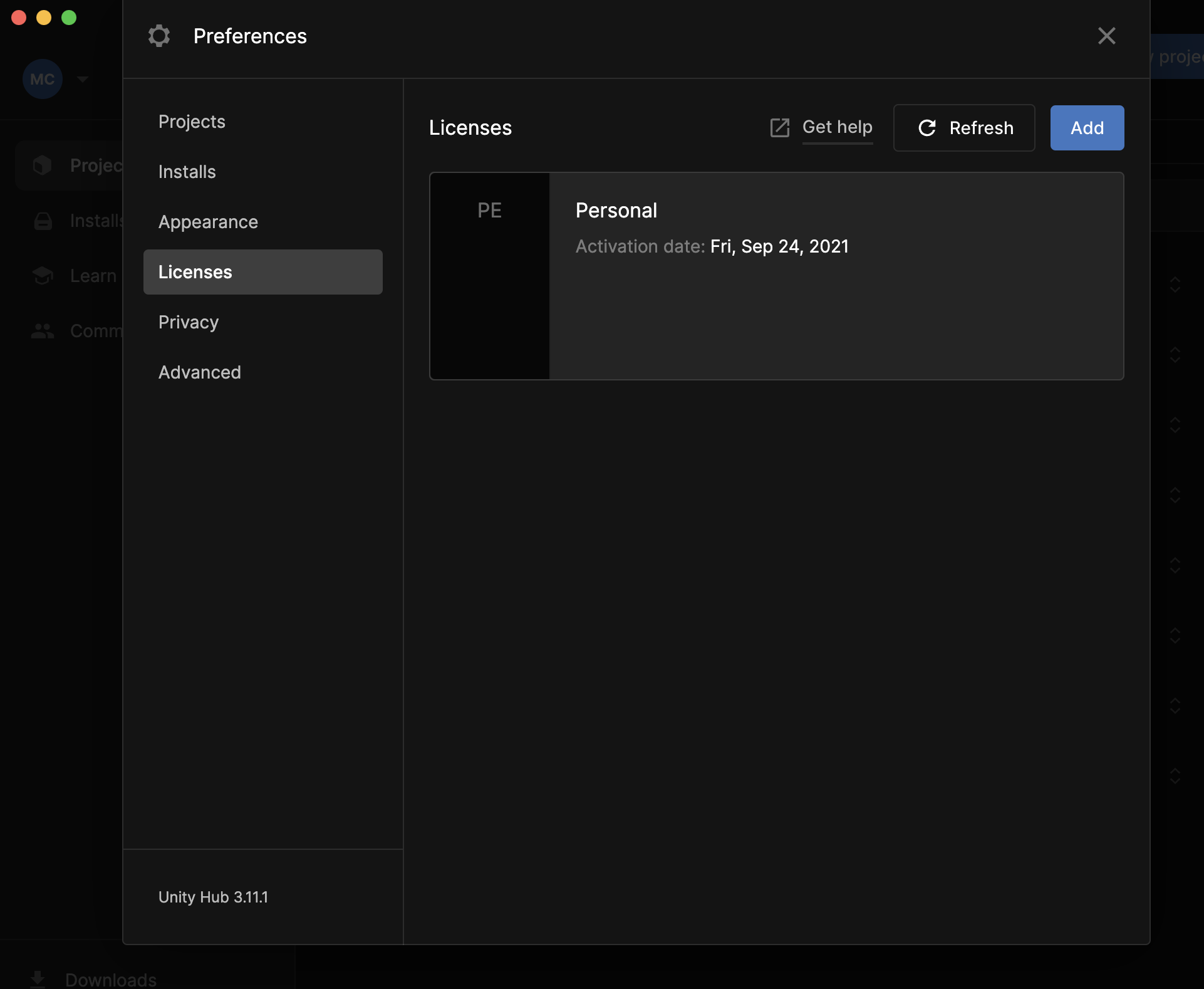1204x989 pixels.
Task: Expand the account dropdown arrow
Action: (x=82, y=79)
